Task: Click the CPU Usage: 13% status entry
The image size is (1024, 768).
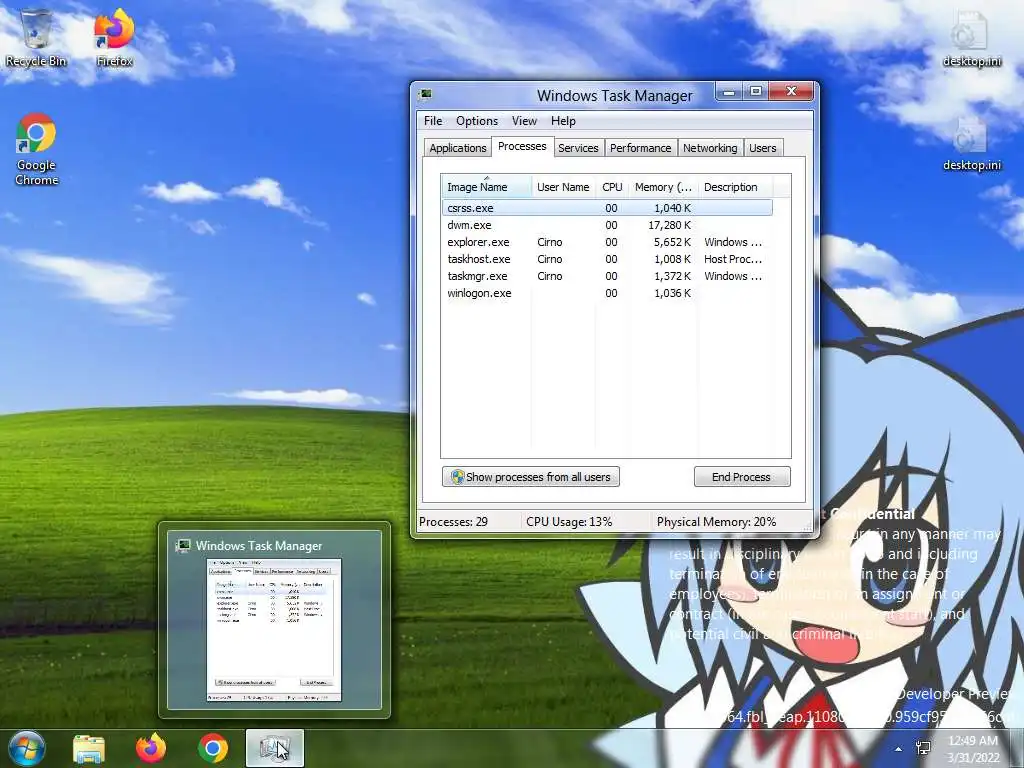Action: [569, 522]
